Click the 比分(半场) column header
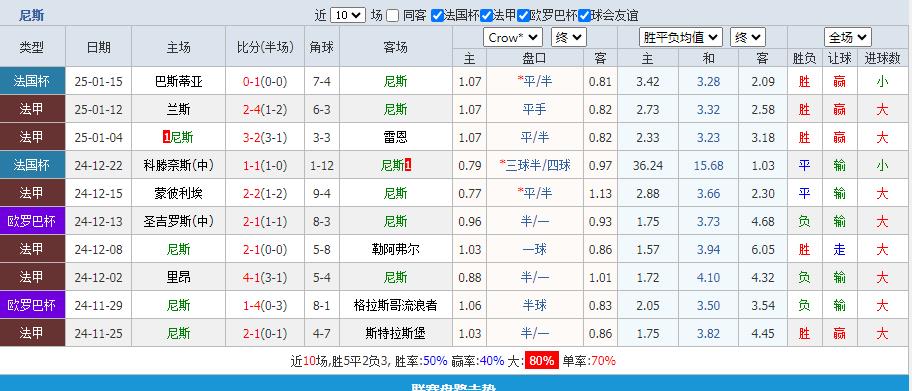This screenshot has width=912, height=391. [x=265, y=47]
